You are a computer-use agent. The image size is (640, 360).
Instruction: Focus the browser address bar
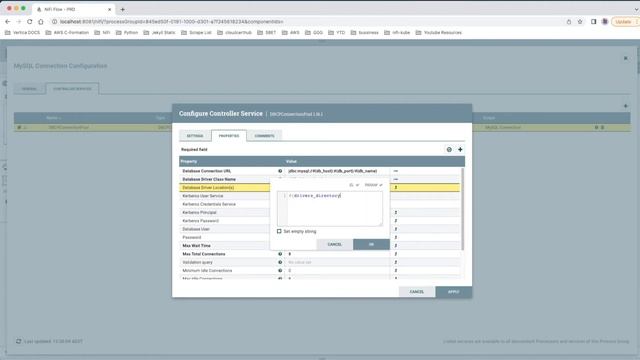(306, 22)
